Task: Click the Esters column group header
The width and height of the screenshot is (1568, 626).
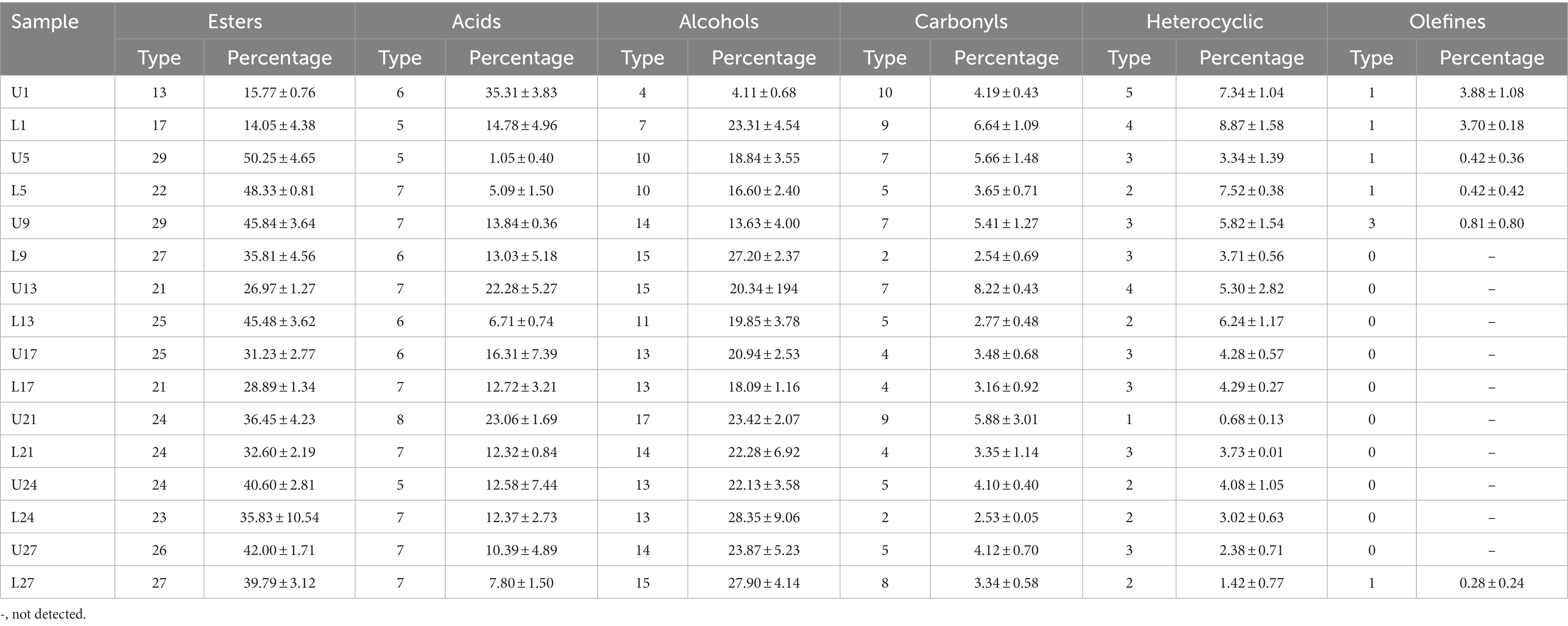Action: click(235, 21)
